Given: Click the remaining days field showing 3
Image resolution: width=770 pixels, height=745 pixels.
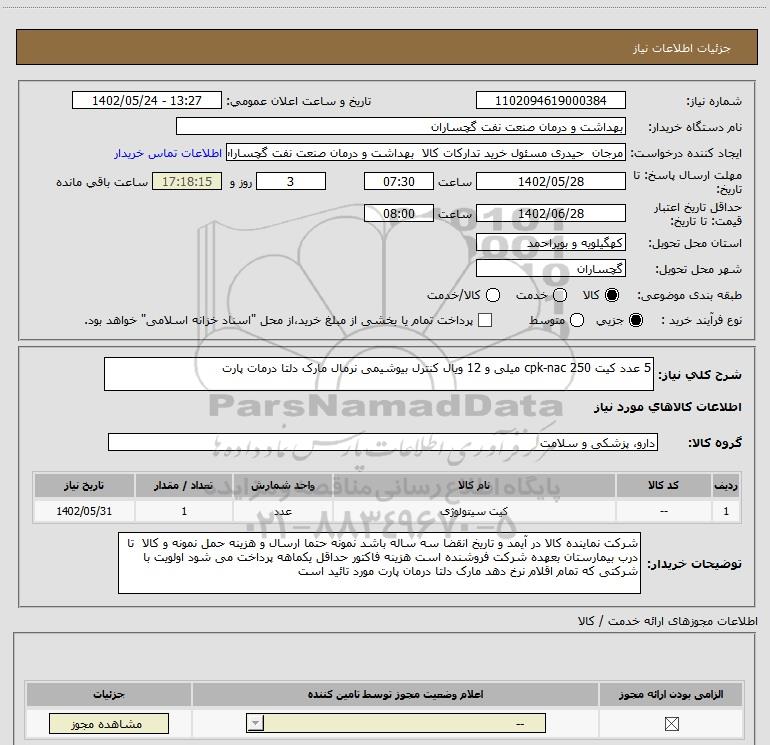Looking at the screenshot, I should pos(291,181).
